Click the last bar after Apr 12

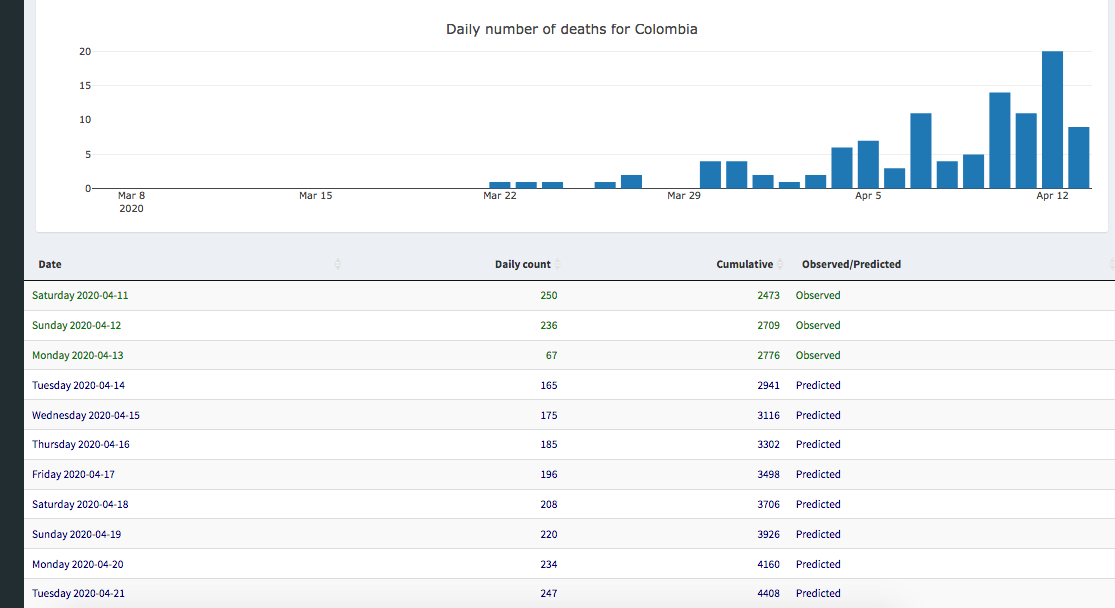(x=1078, y=157)
